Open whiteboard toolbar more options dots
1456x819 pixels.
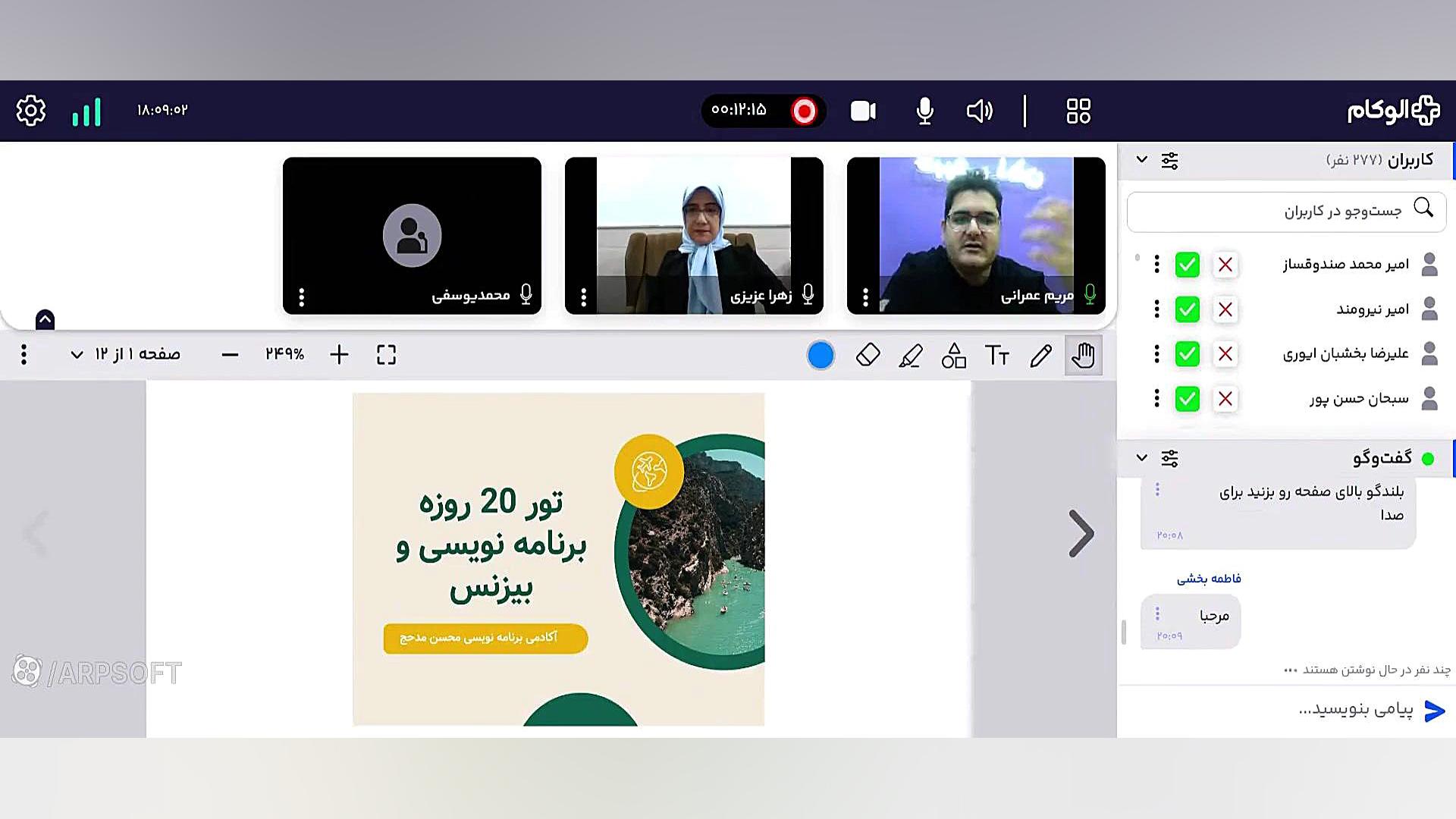pyautogui.click(x=24, y=354)
